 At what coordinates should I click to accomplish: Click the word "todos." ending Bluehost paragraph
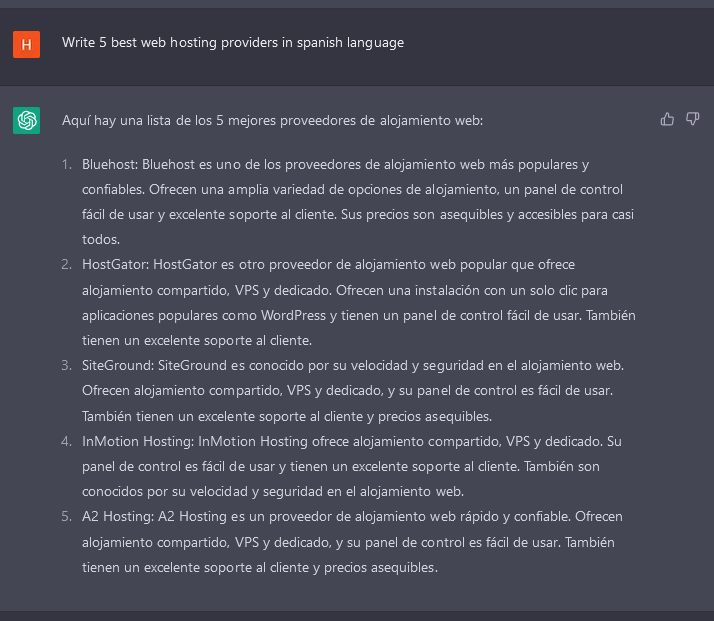(x=101, y=239)
